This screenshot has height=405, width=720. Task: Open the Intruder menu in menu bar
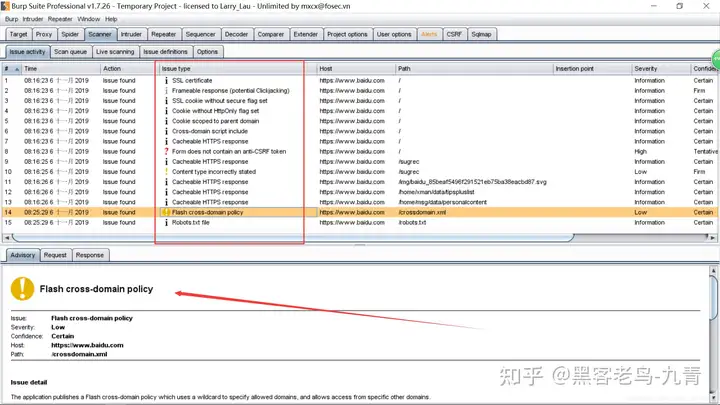[33, 19]
